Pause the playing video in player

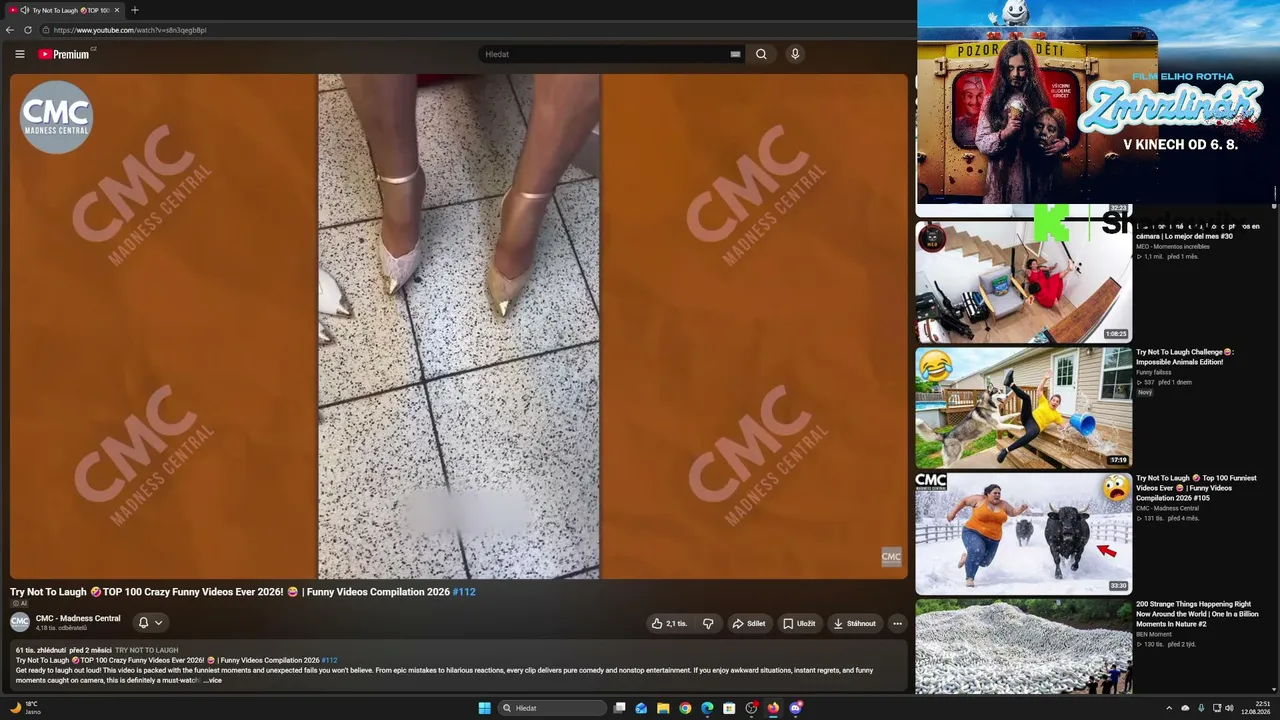pyautogui.click(x=459, y=326)
